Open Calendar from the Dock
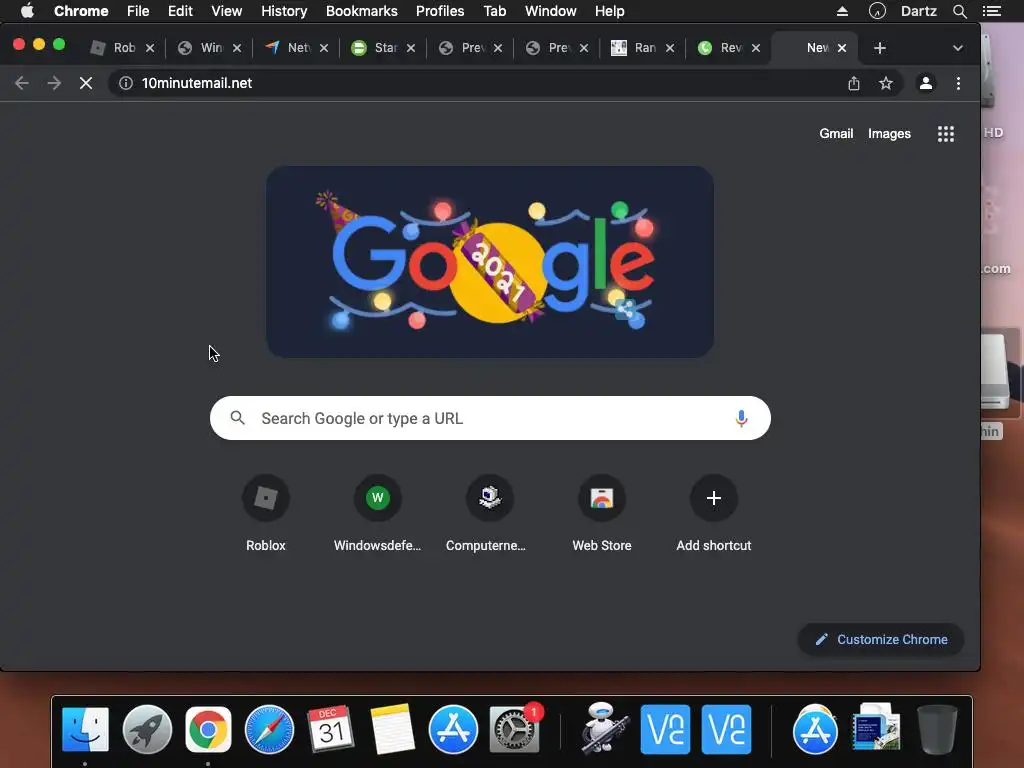 pyautogui.click(x=330, y=729)
